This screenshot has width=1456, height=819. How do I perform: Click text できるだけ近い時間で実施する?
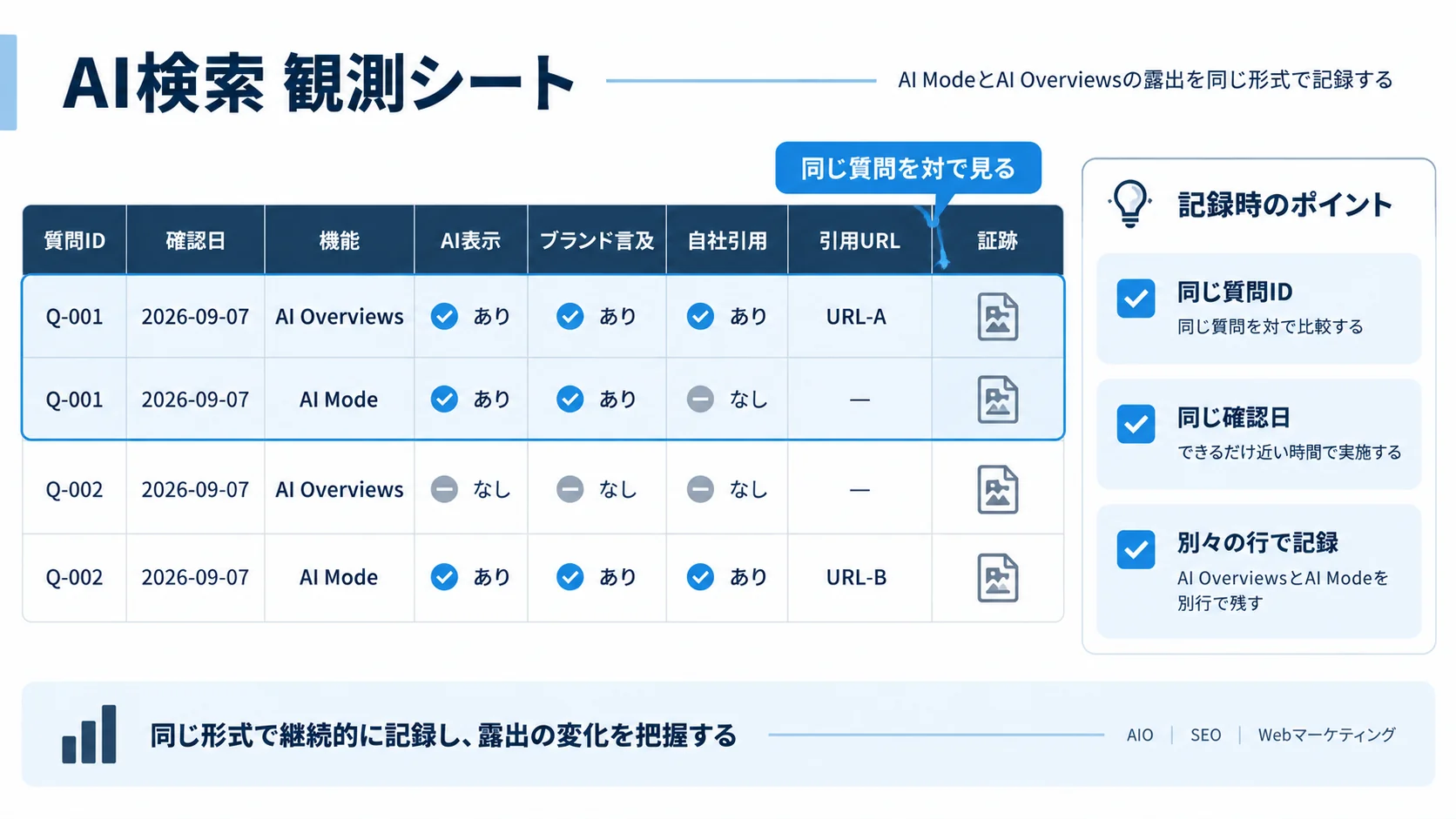[x=1290, y=452]
